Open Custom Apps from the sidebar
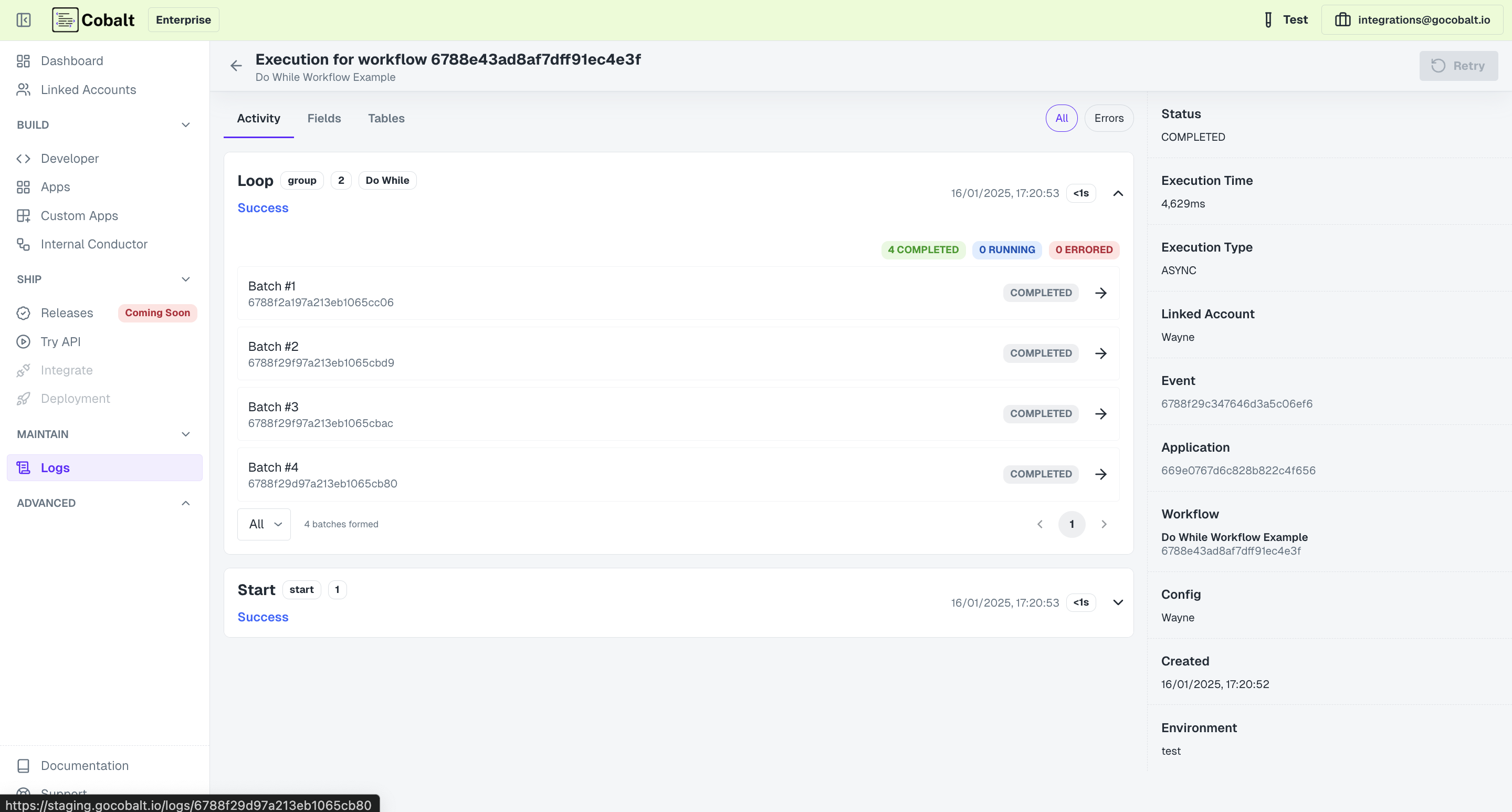1512x812 pixels. coord(79,215)
